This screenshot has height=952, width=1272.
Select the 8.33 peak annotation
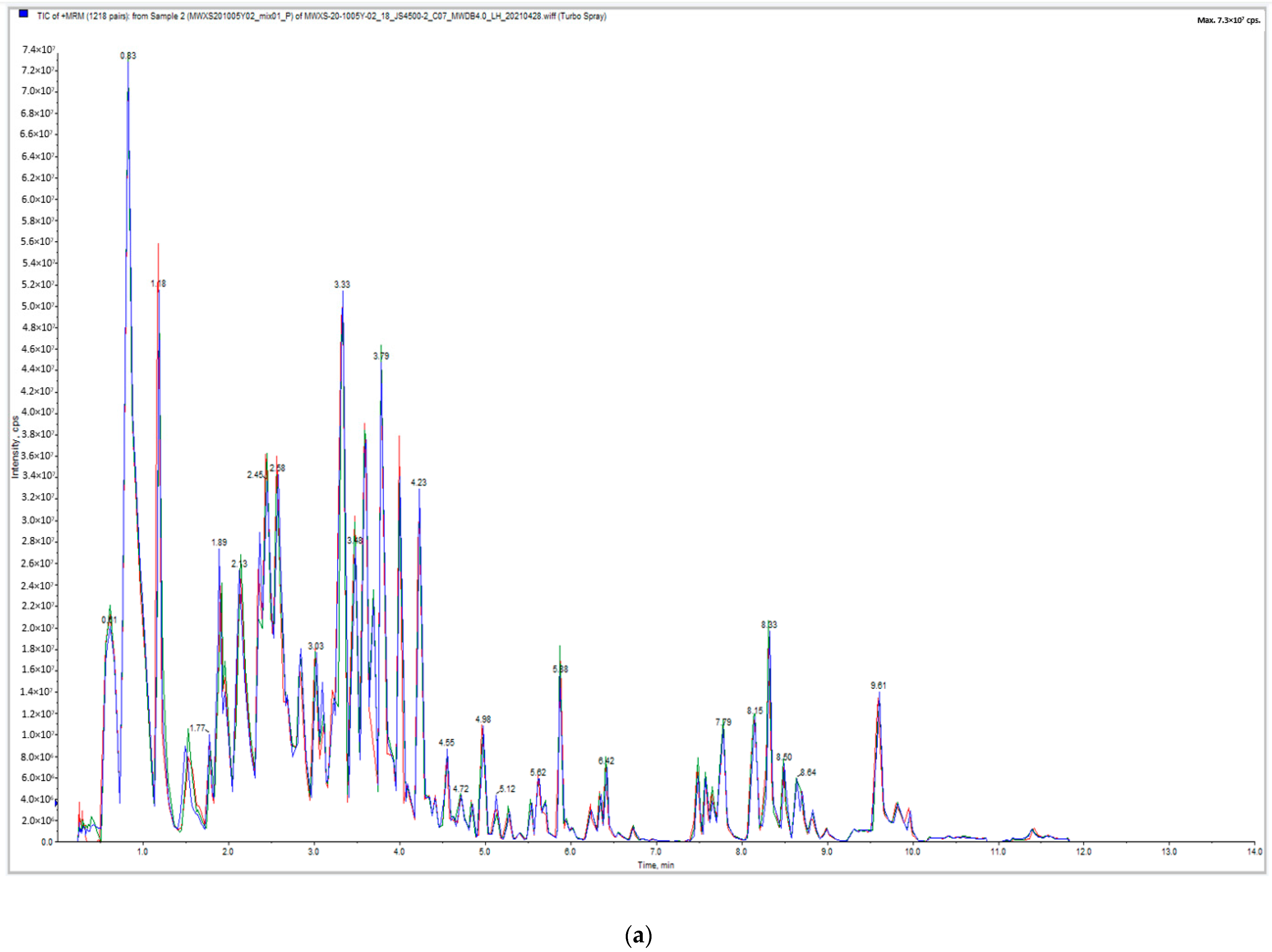click(x=769, y=624)
